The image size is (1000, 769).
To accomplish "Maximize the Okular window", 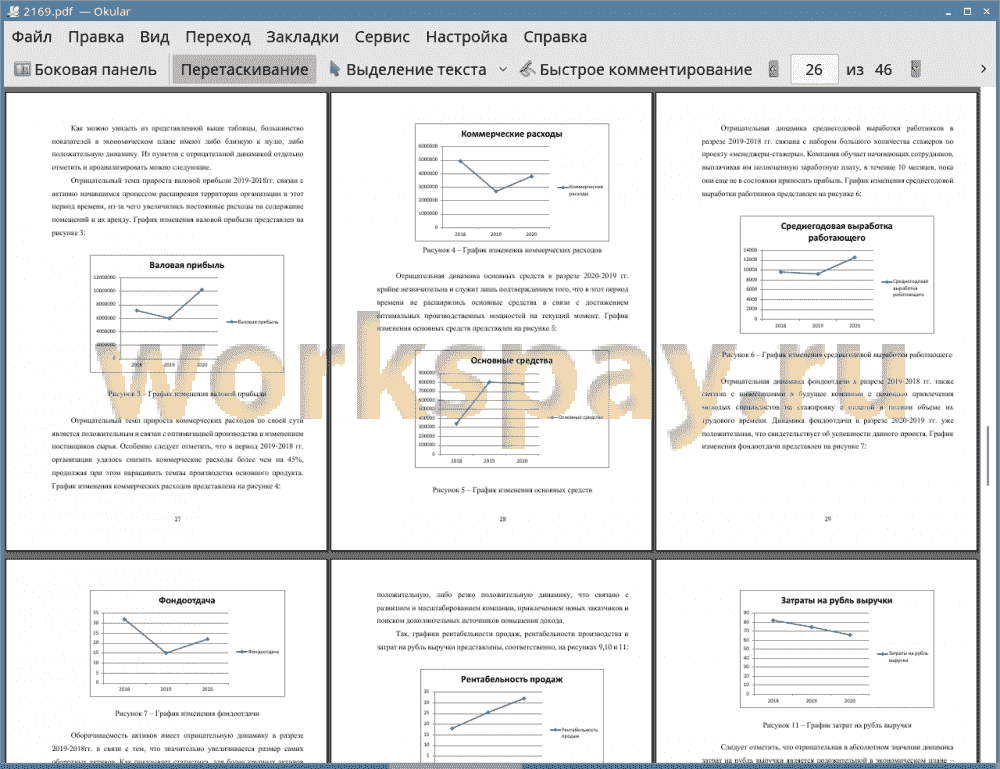I will click(x=967, y=11).
